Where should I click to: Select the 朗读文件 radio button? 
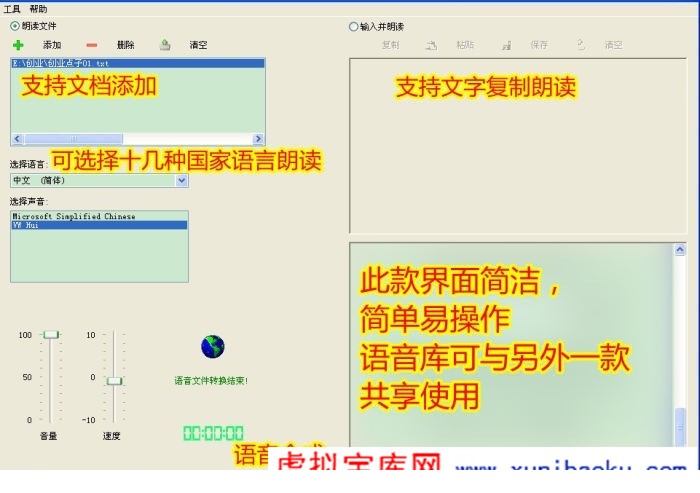(x=15, y=26)
